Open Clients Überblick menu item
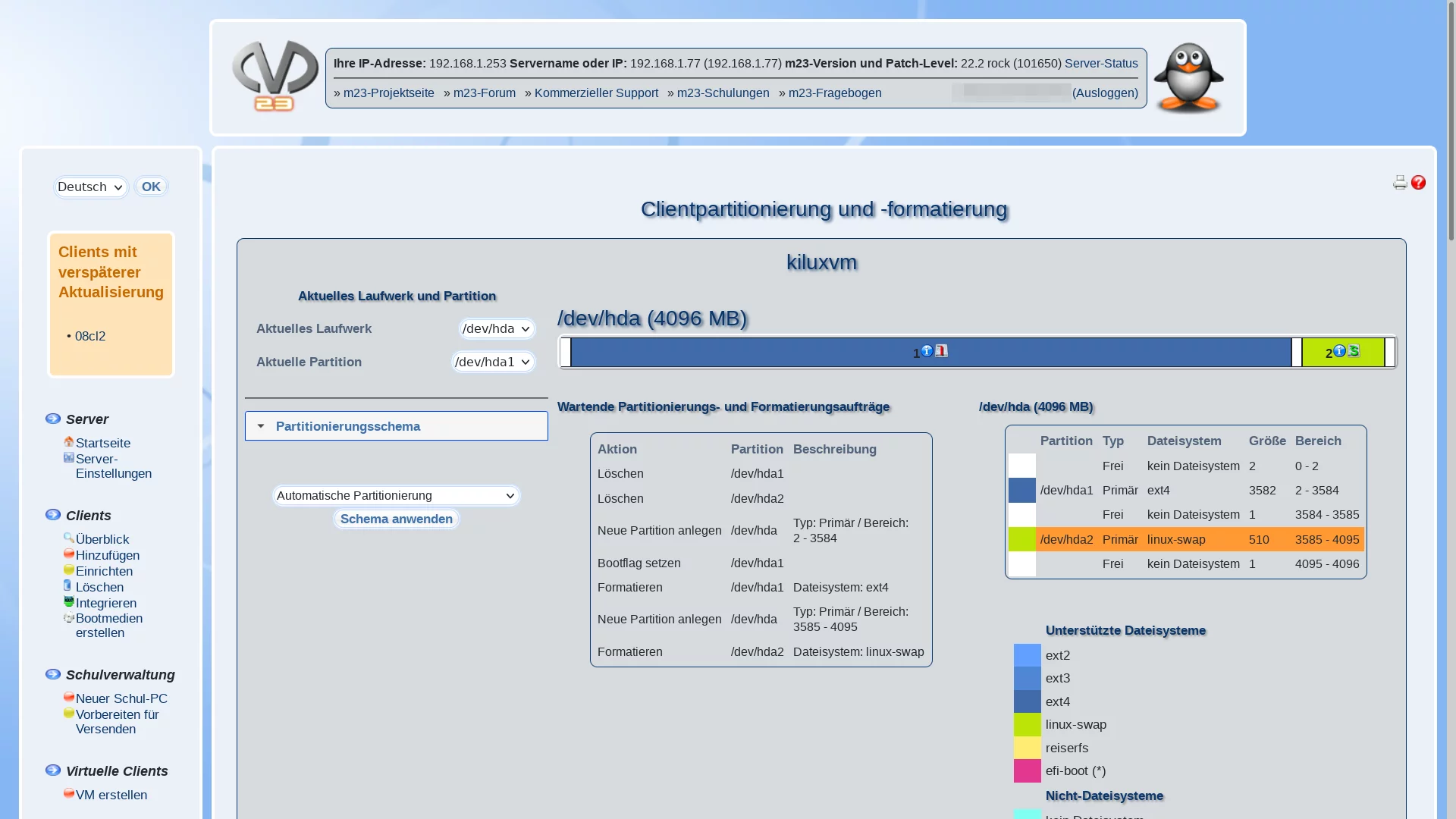 click(x=102, y=539)
